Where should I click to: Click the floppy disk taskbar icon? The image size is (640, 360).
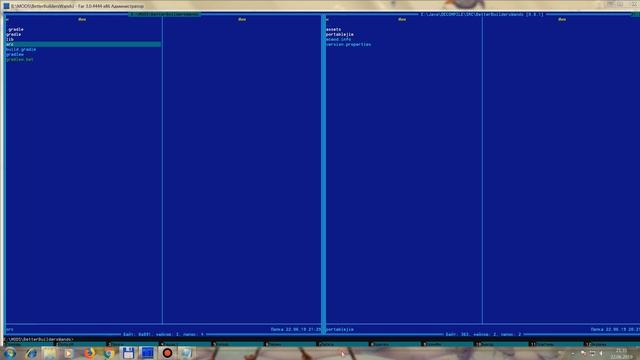click(128, 353)
